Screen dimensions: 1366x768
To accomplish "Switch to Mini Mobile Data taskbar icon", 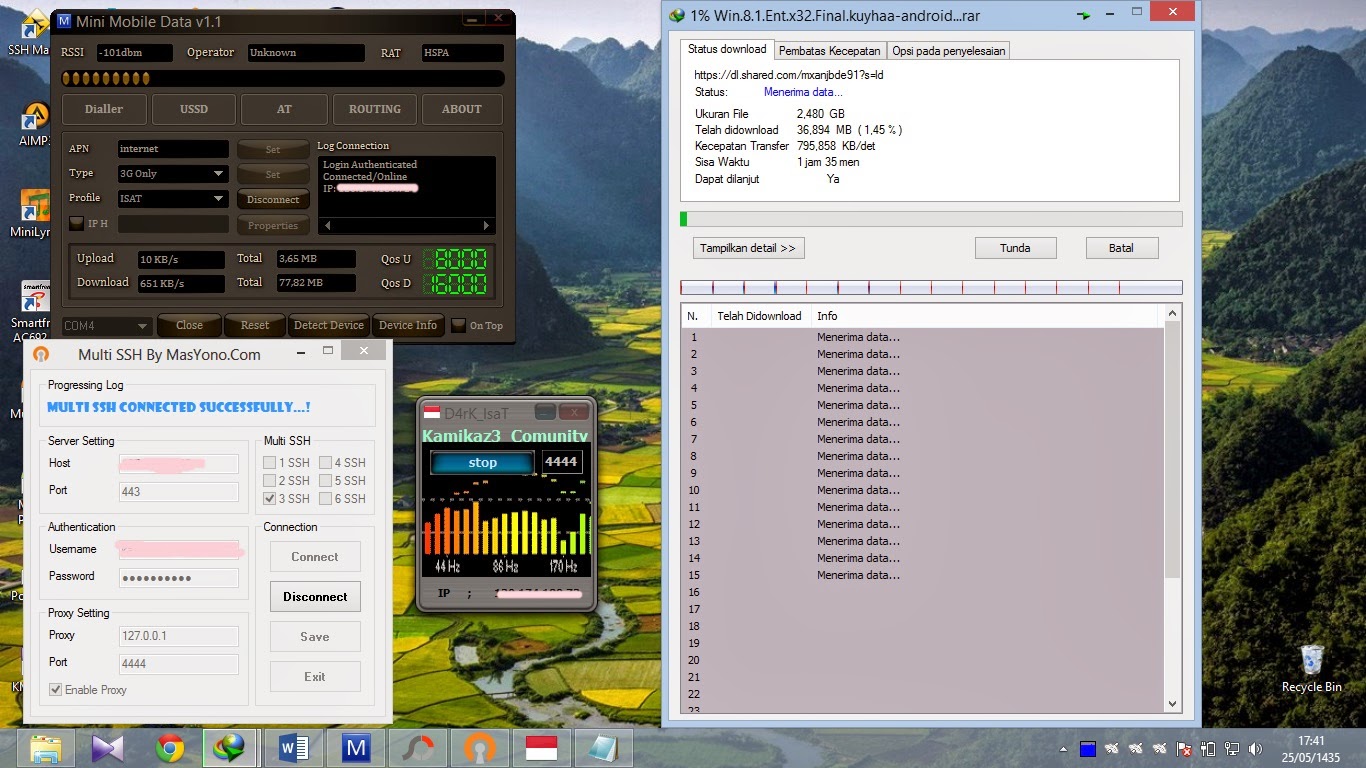I will [355, 748].
